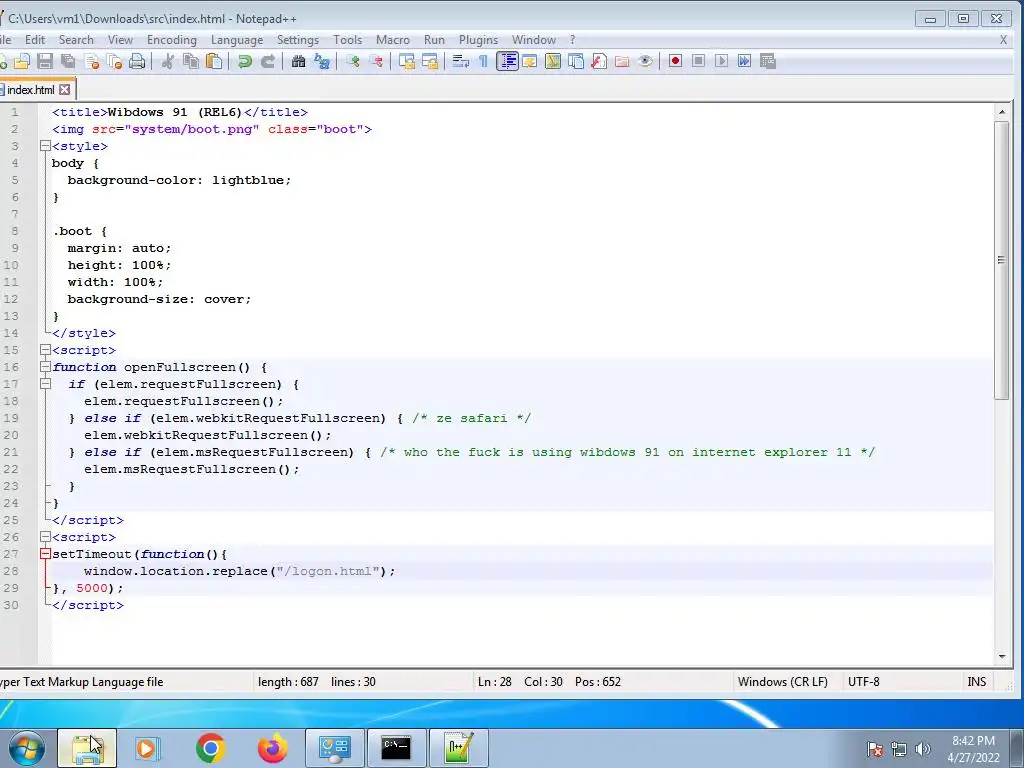Open the Edit menu
The height and width of the screenshot is (768, 1024).
[x=35, y=40]
